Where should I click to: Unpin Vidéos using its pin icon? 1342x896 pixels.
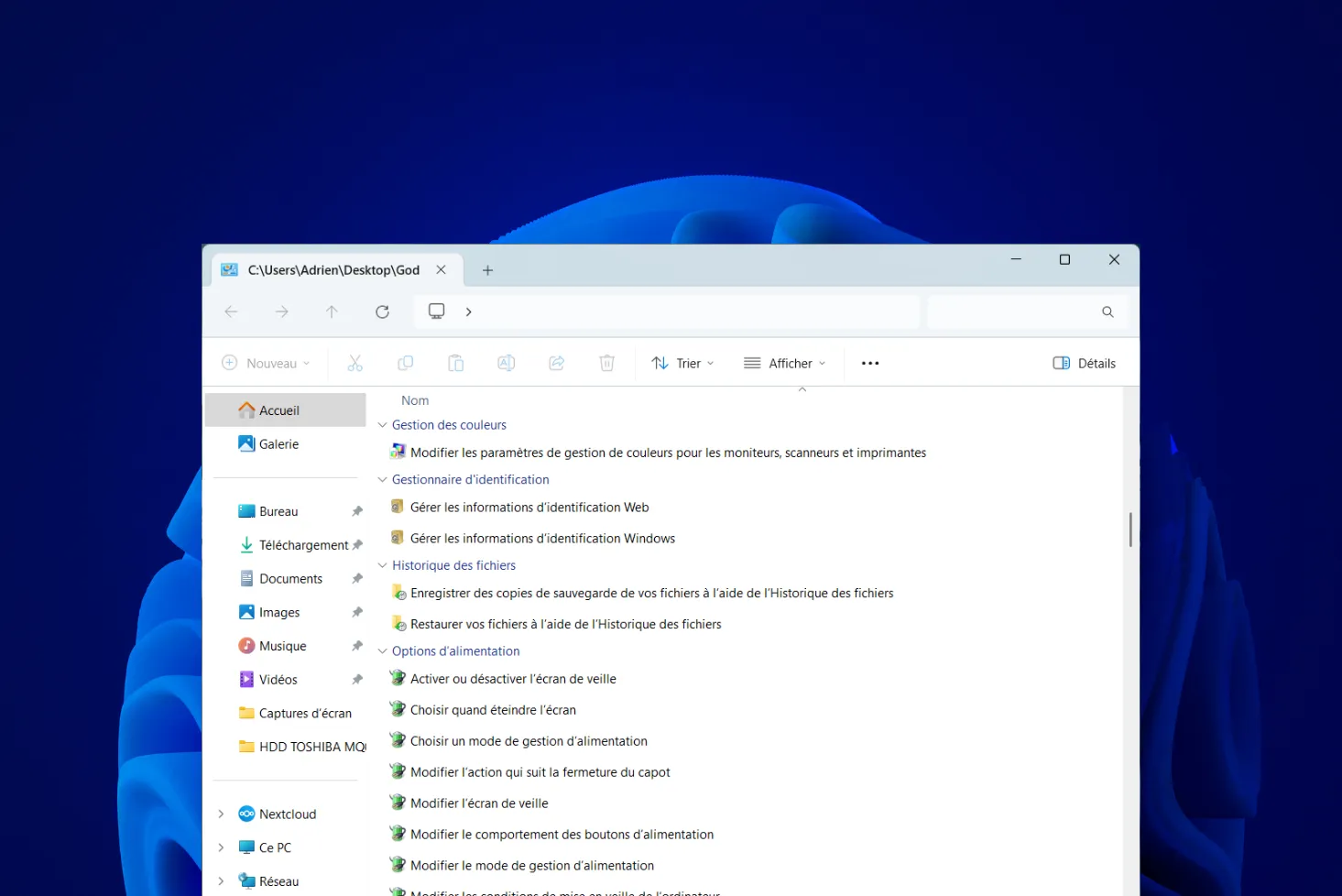[x=357, y=679]
